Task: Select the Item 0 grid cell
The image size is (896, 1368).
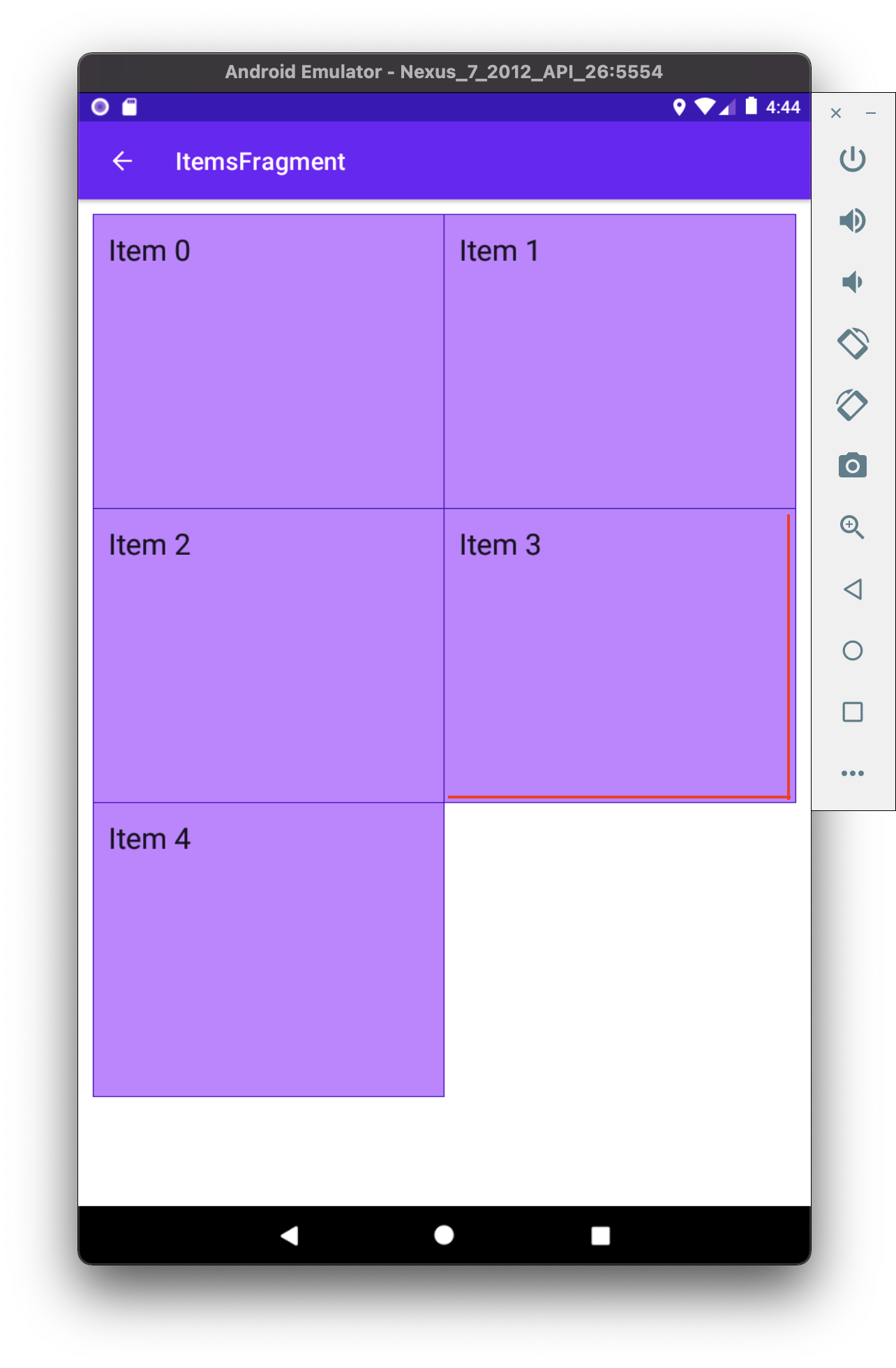Action: click(x=269, y=362)
